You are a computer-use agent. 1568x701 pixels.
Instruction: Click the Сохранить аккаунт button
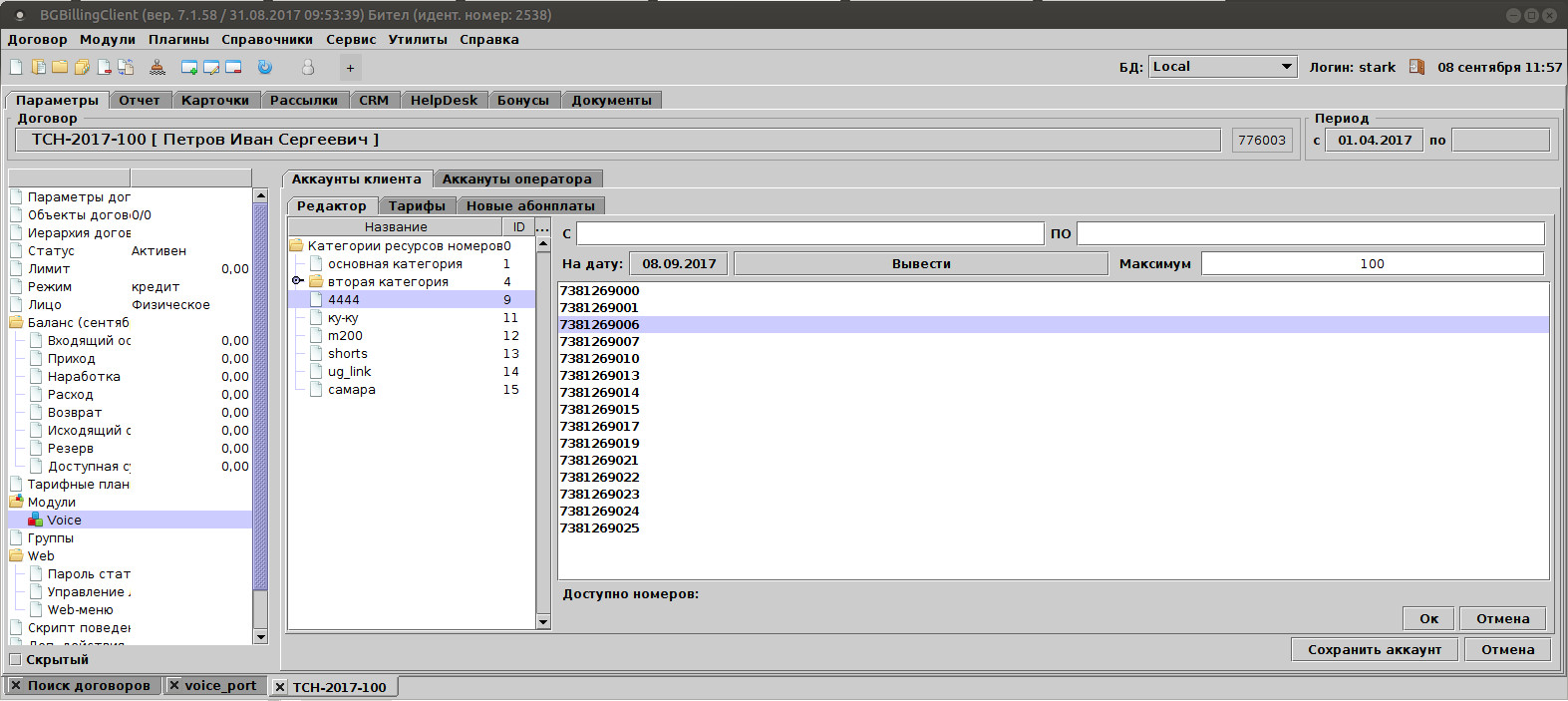pyautogui.click(x=1374, y=649)
